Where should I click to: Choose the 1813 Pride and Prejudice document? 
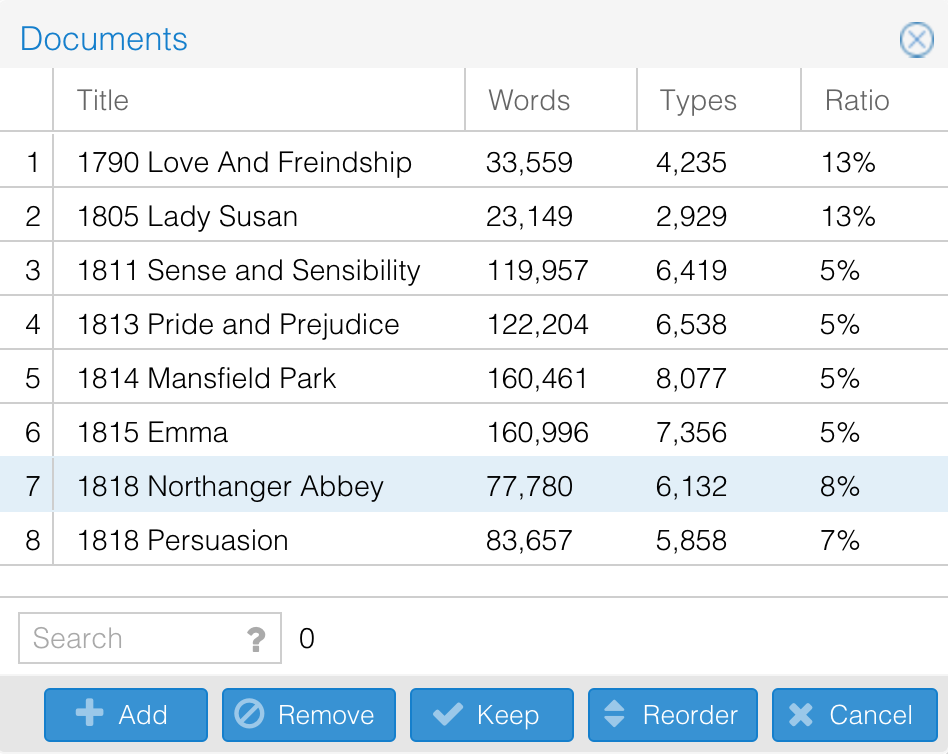(238, 325)
